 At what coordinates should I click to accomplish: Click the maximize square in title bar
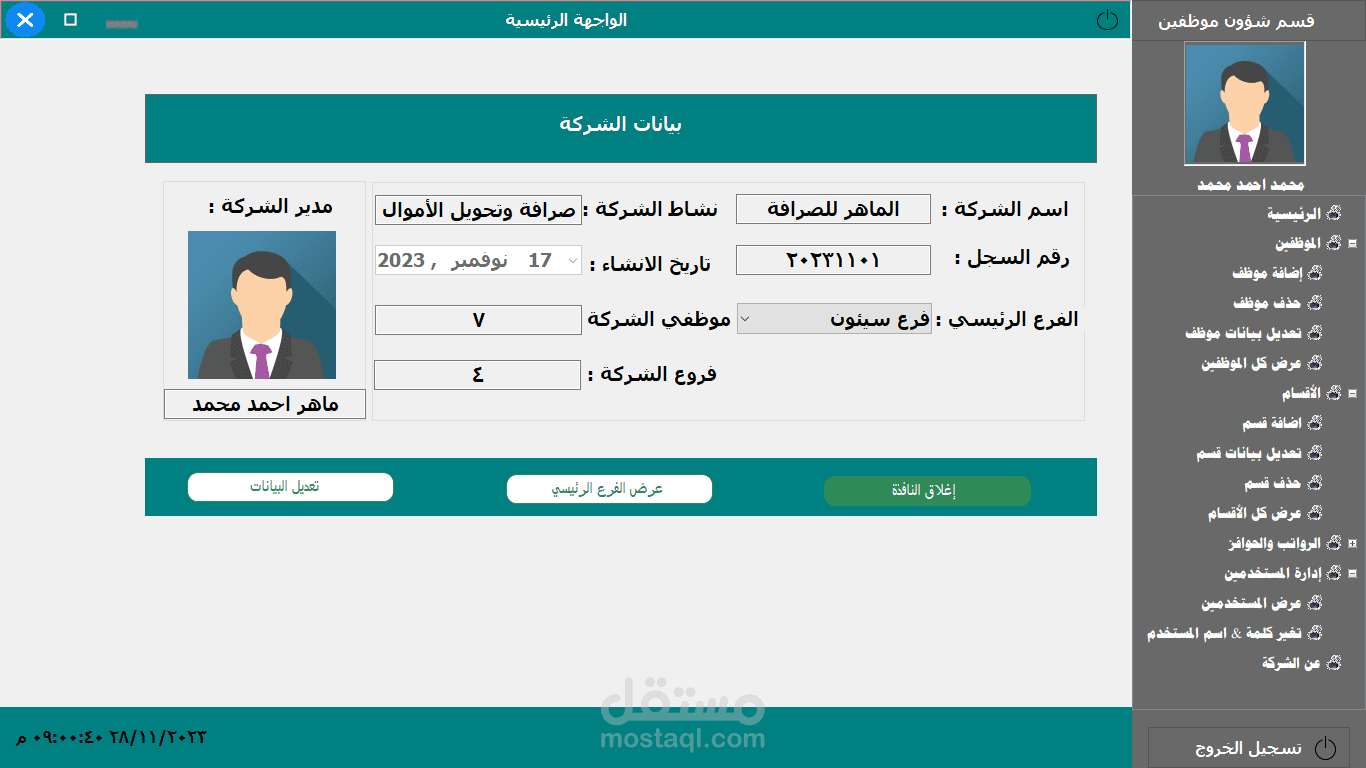[x=70, y=19]
